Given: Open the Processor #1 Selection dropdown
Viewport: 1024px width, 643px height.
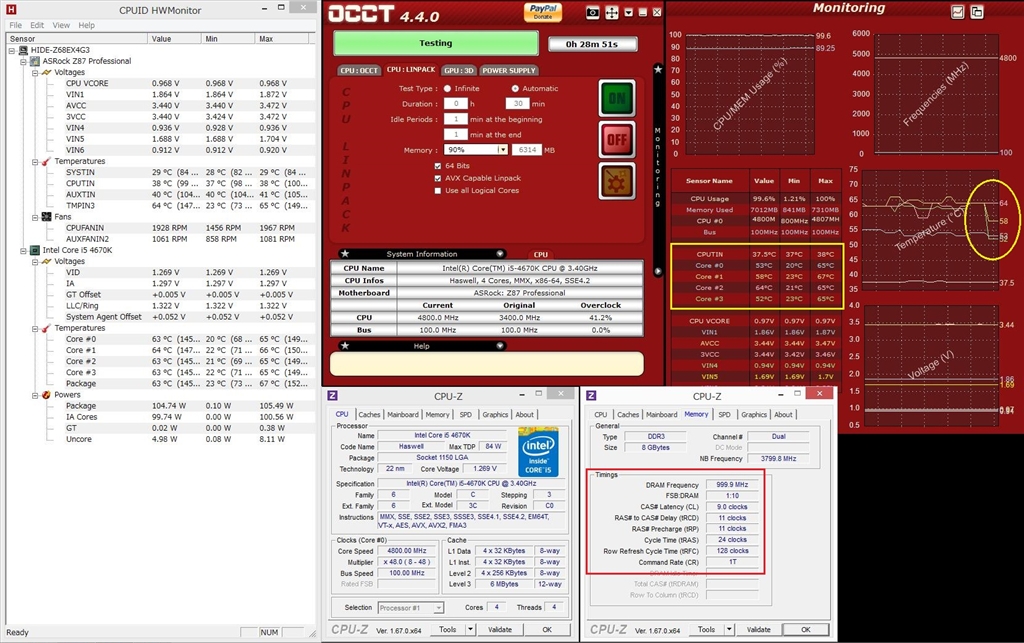Looking at the screenshot, I should [x=438, y=608].
